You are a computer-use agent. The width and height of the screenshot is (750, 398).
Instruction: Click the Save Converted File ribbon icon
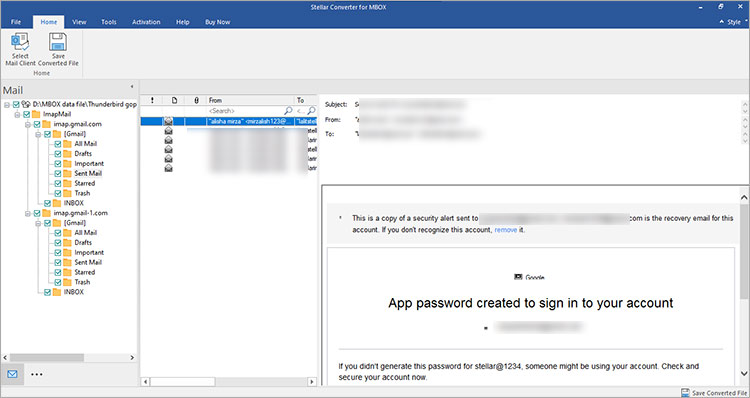point(58,42)
